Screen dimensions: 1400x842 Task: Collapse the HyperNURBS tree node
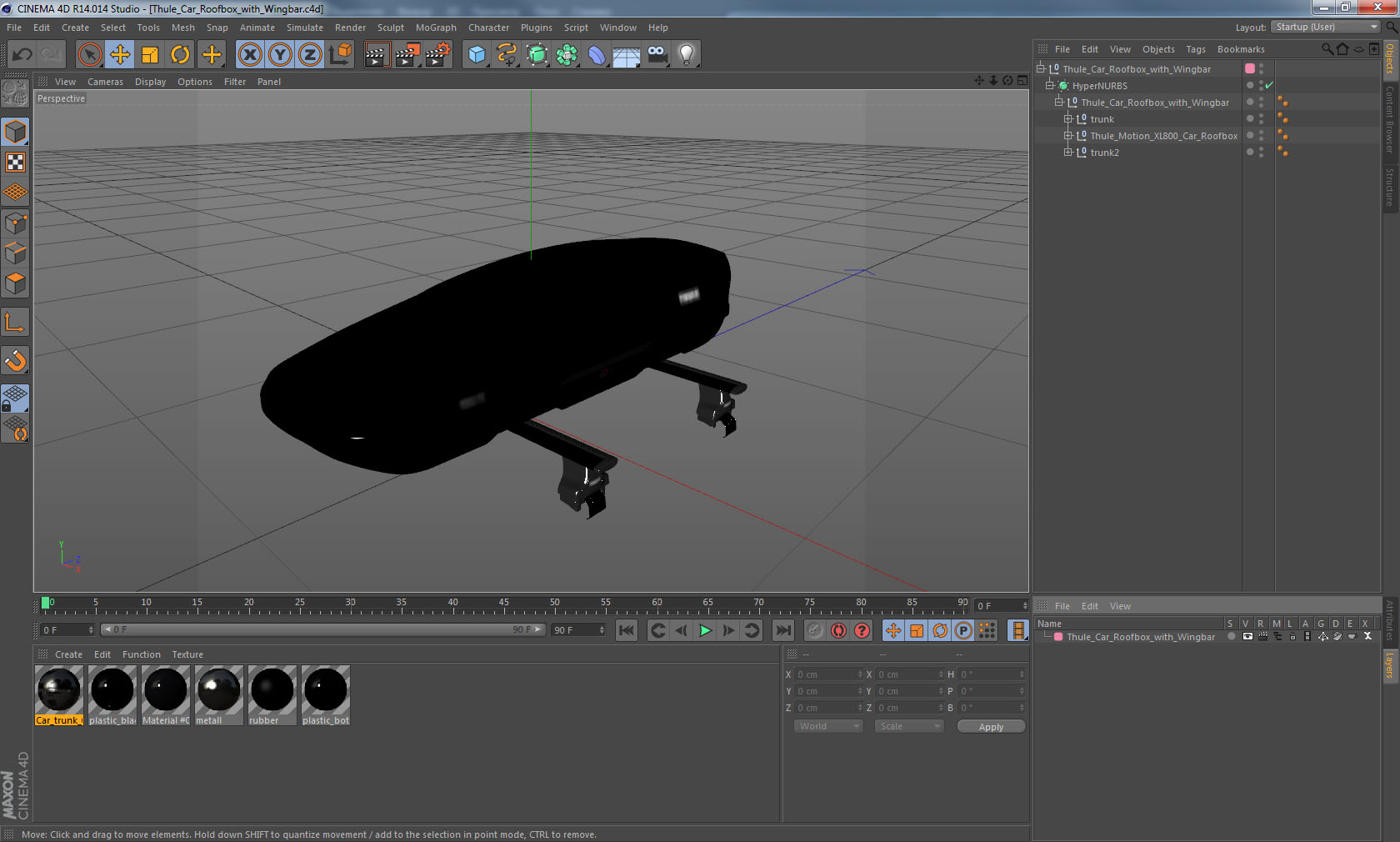click(1050, 85)
